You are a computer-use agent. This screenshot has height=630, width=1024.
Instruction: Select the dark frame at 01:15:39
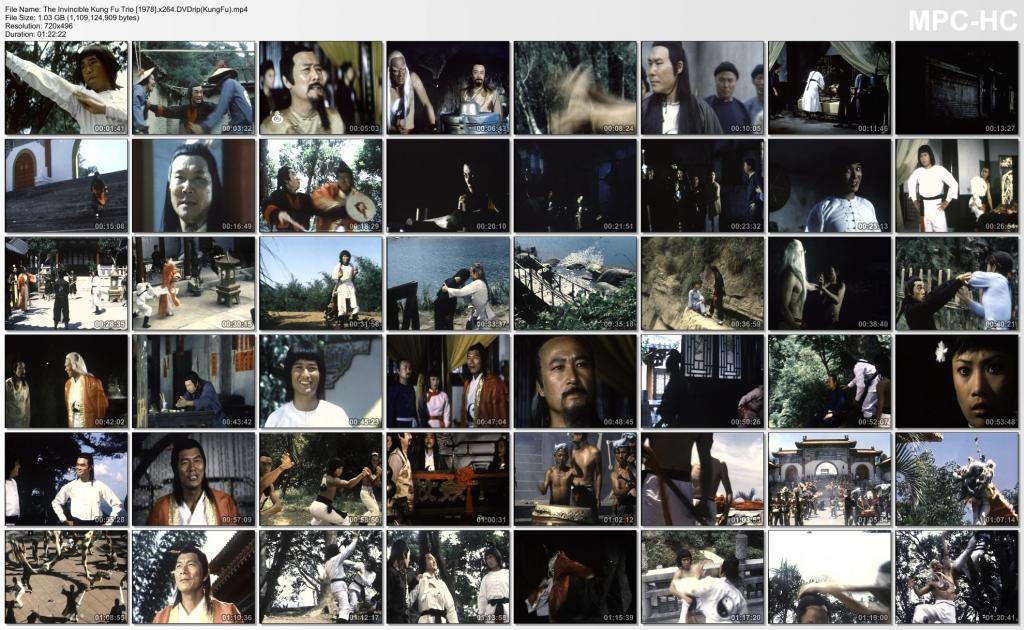coord(575,576)
